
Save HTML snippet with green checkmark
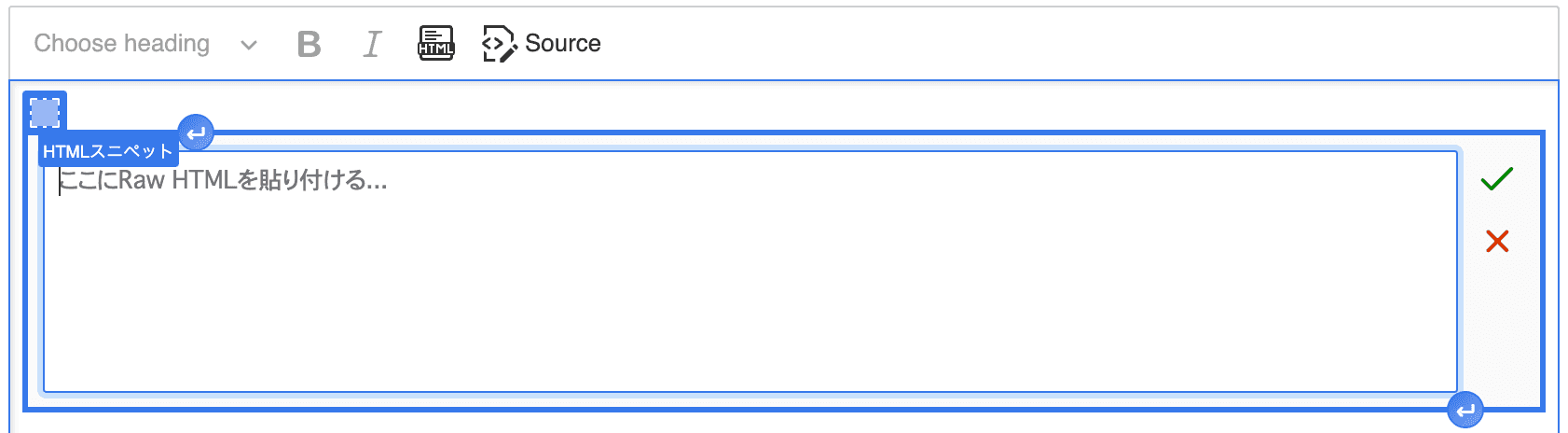tap(1497, 178)
